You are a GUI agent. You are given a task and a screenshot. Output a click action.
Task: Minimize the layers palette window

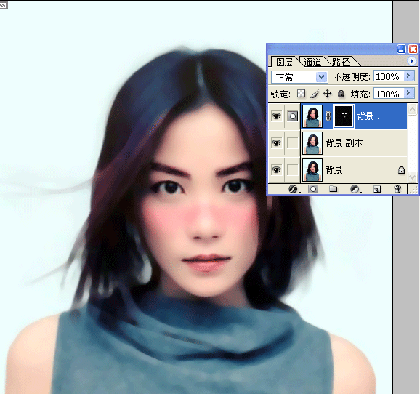pos(401,49)
